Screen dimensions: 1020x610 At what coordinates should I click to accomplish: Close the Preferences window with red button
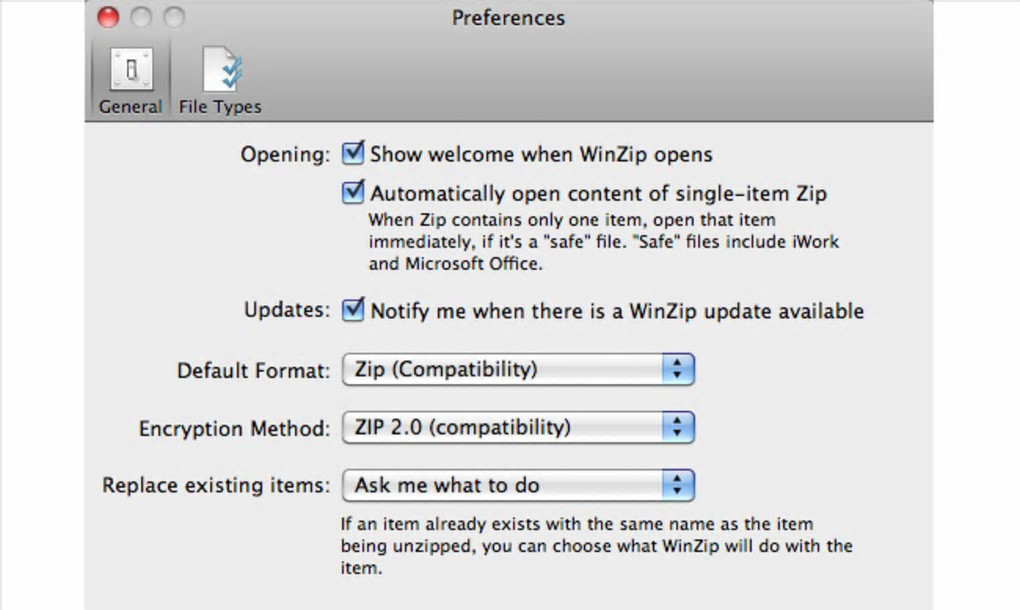point(108,17)
